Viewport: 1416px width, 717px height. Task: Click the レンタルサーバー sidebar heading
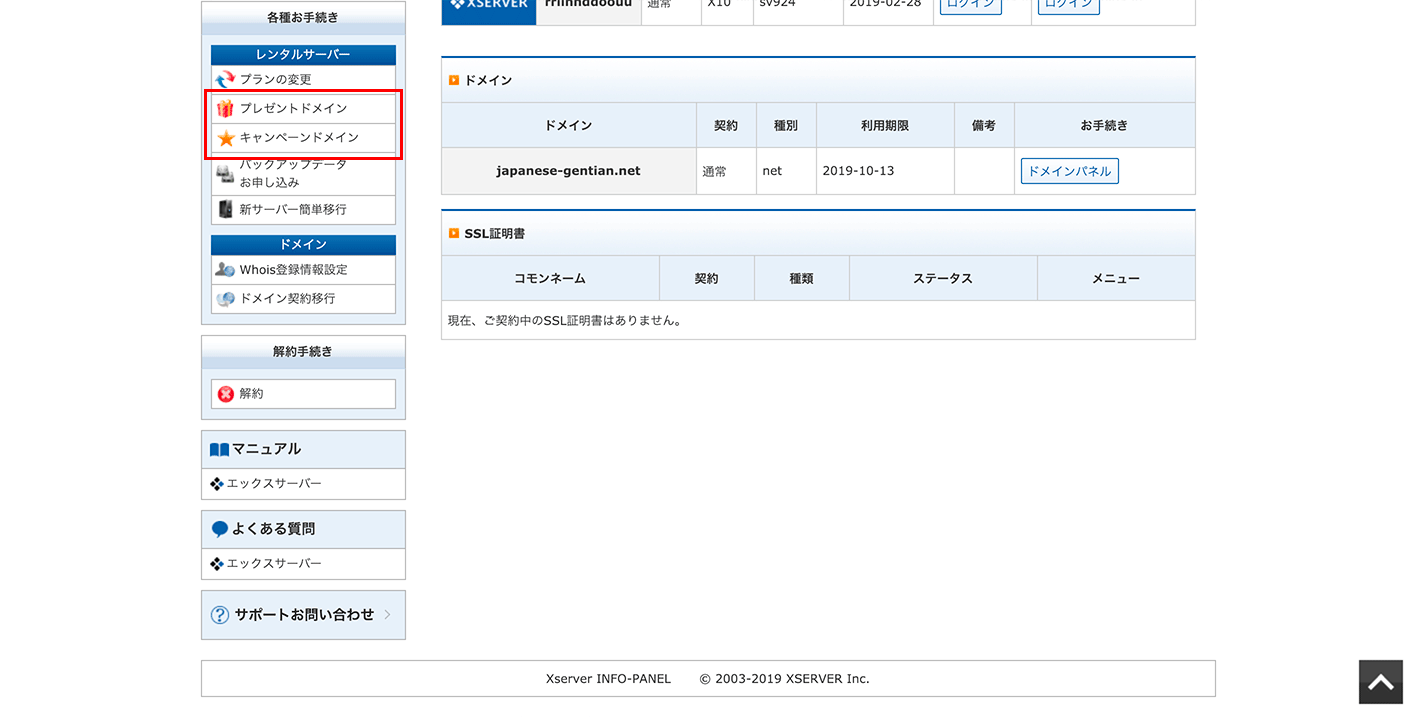click(303, 55)
